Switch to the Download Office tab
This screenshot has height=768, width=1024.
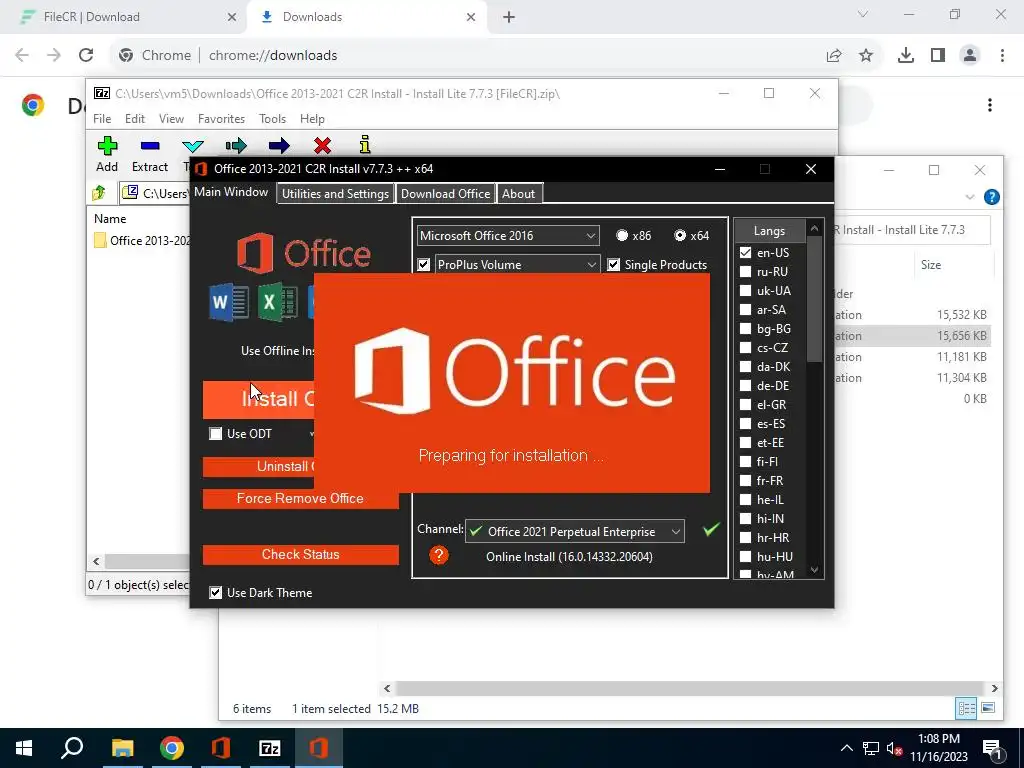coord(445,193)
